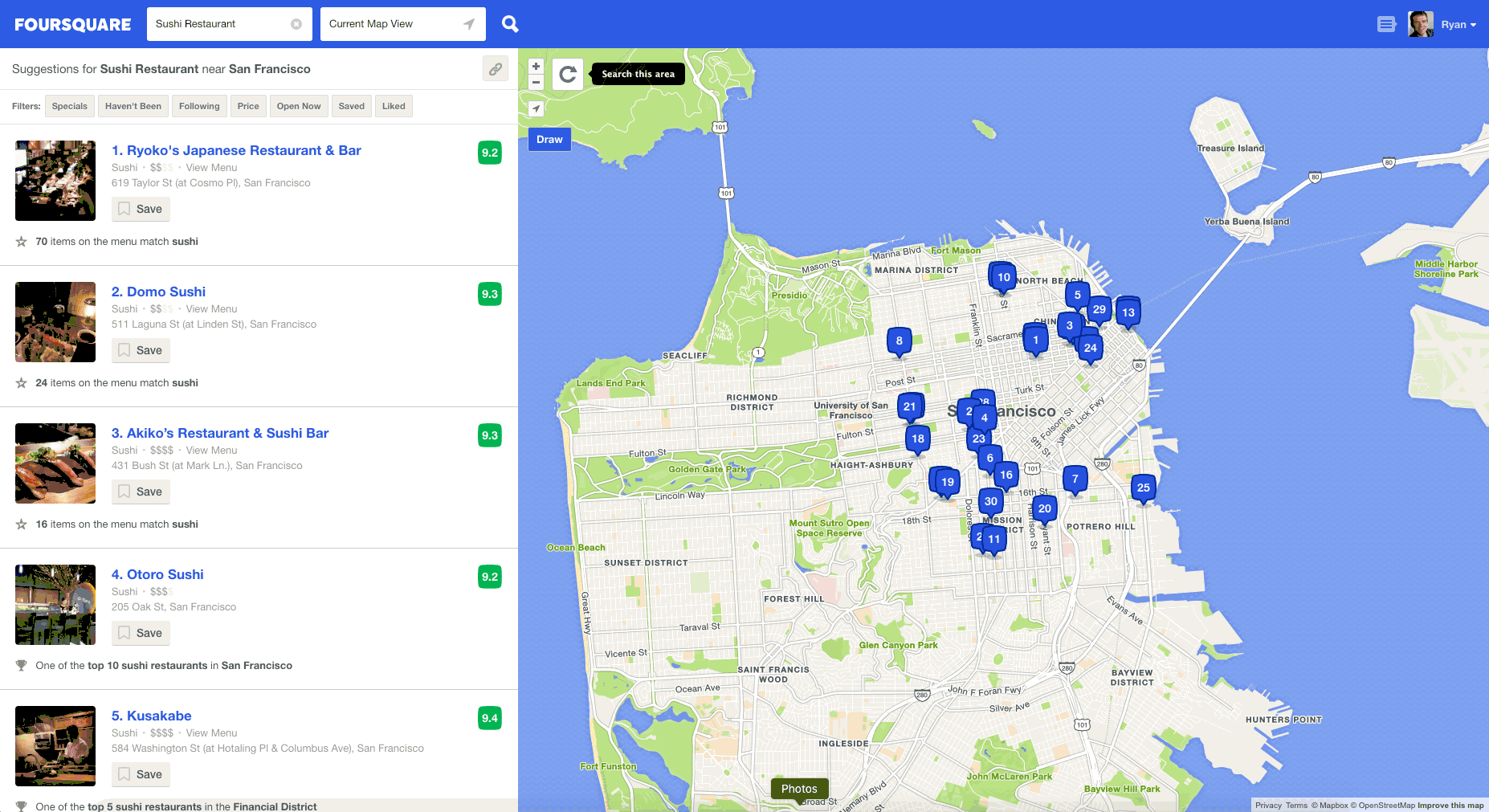Open the map Privacy link
Screen dimensions: 1489x812
point(1268,806)
